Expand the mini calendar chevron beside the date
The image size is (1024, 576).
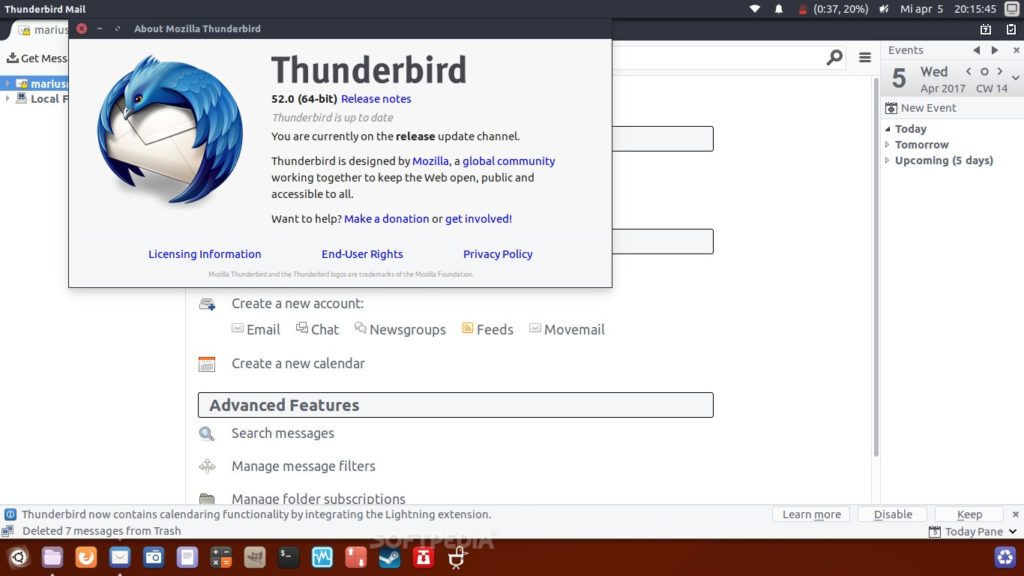[x=1016, y=77]
